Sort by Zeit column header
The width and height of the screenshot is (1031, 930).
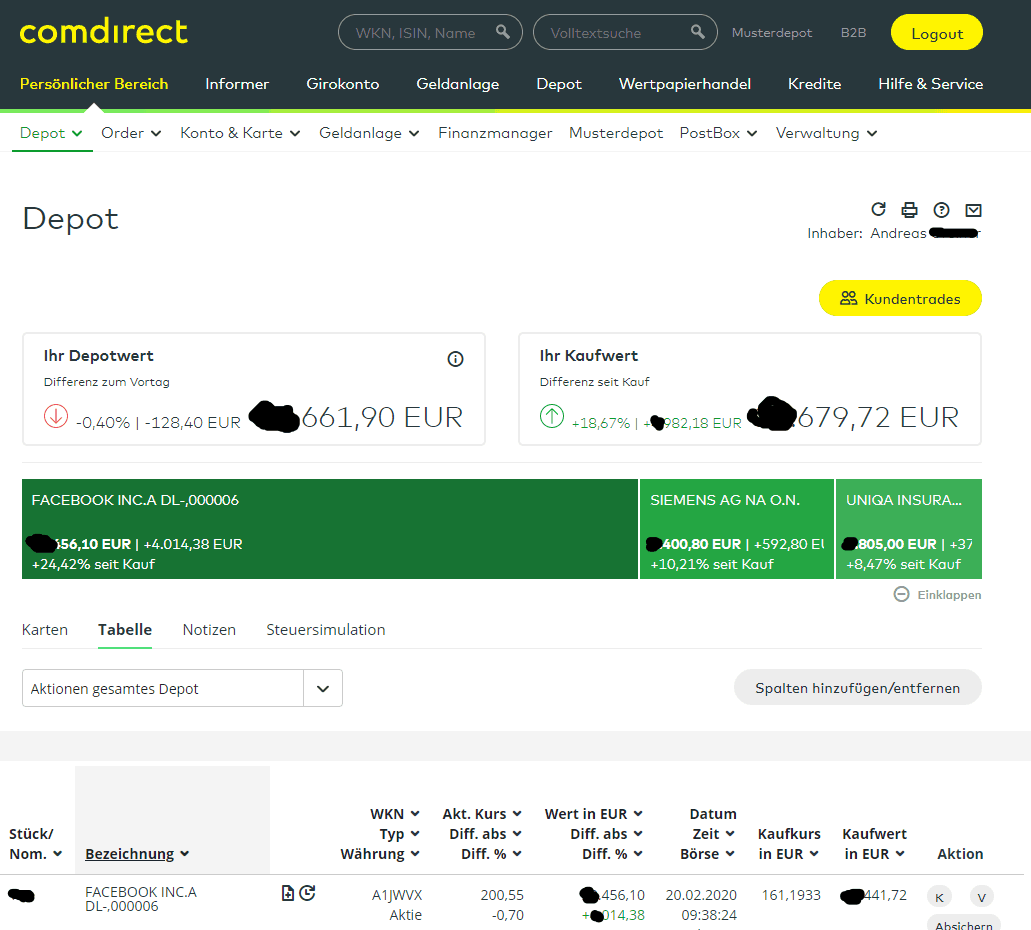pyautogui.click(x=713, y=834)
